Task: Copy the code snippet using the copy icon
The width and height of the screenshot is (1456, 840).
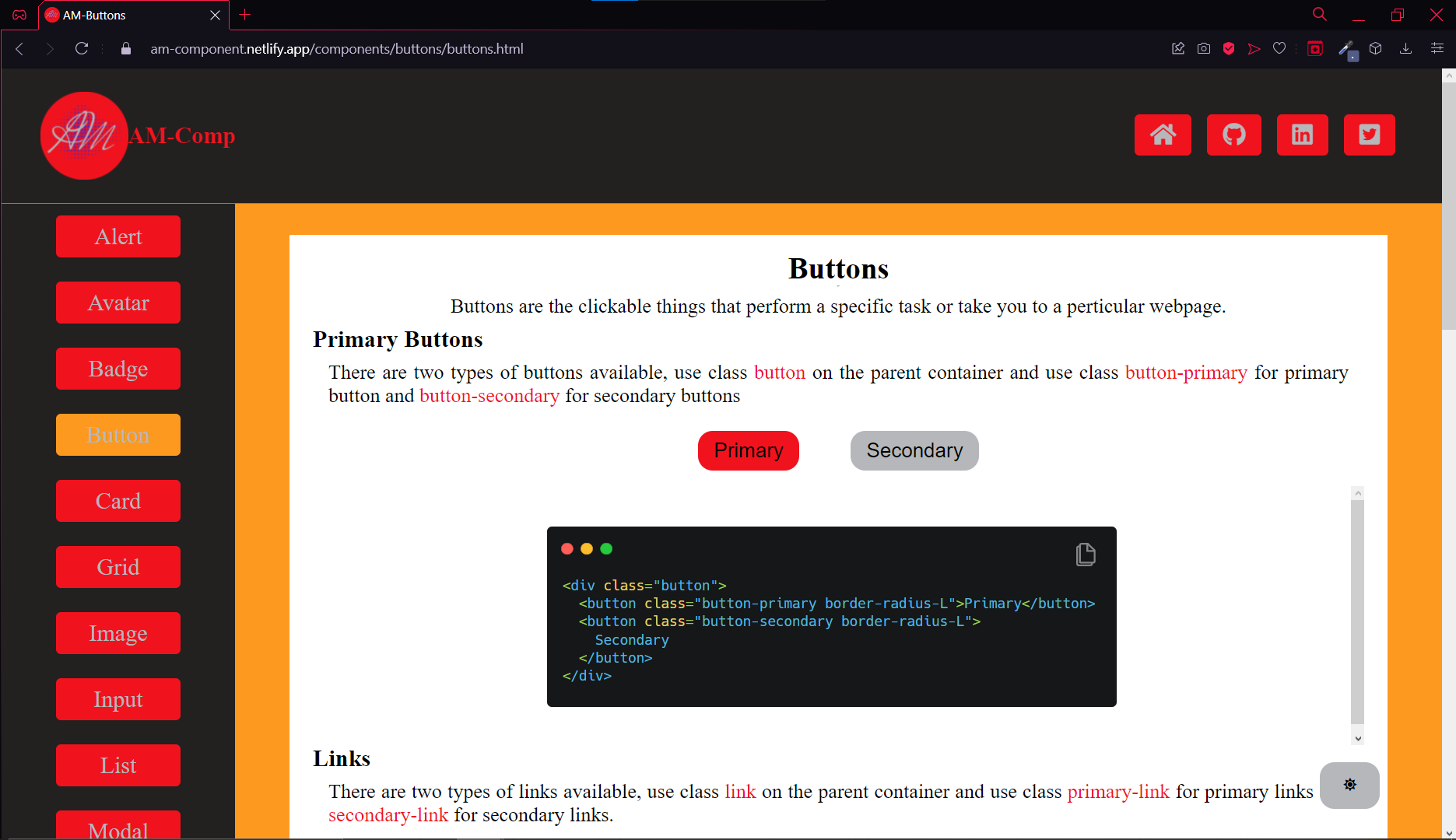Action: click(1085, 554)
